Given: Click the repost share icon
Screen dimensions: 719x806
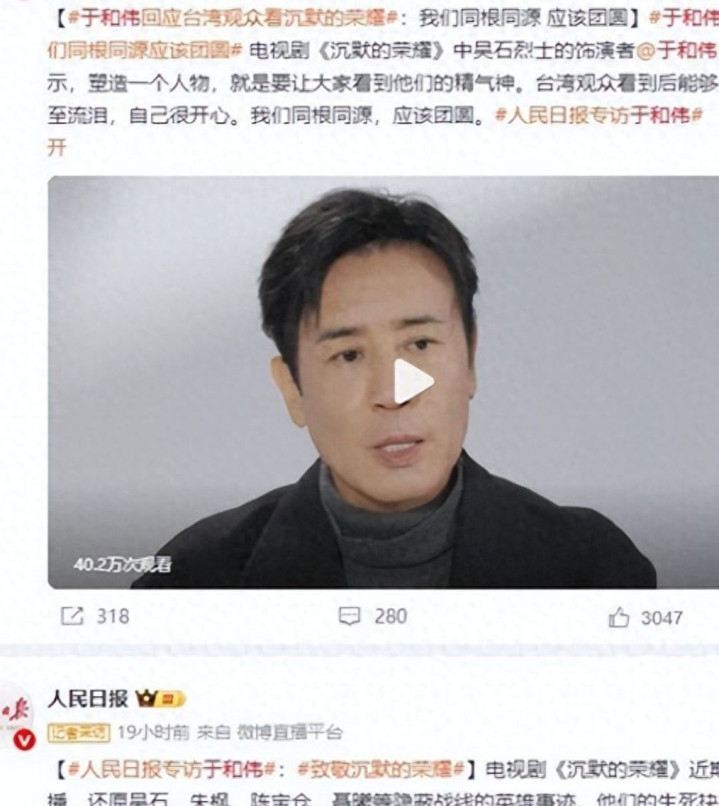Looking at the screenshot, I should coord(72,616).
